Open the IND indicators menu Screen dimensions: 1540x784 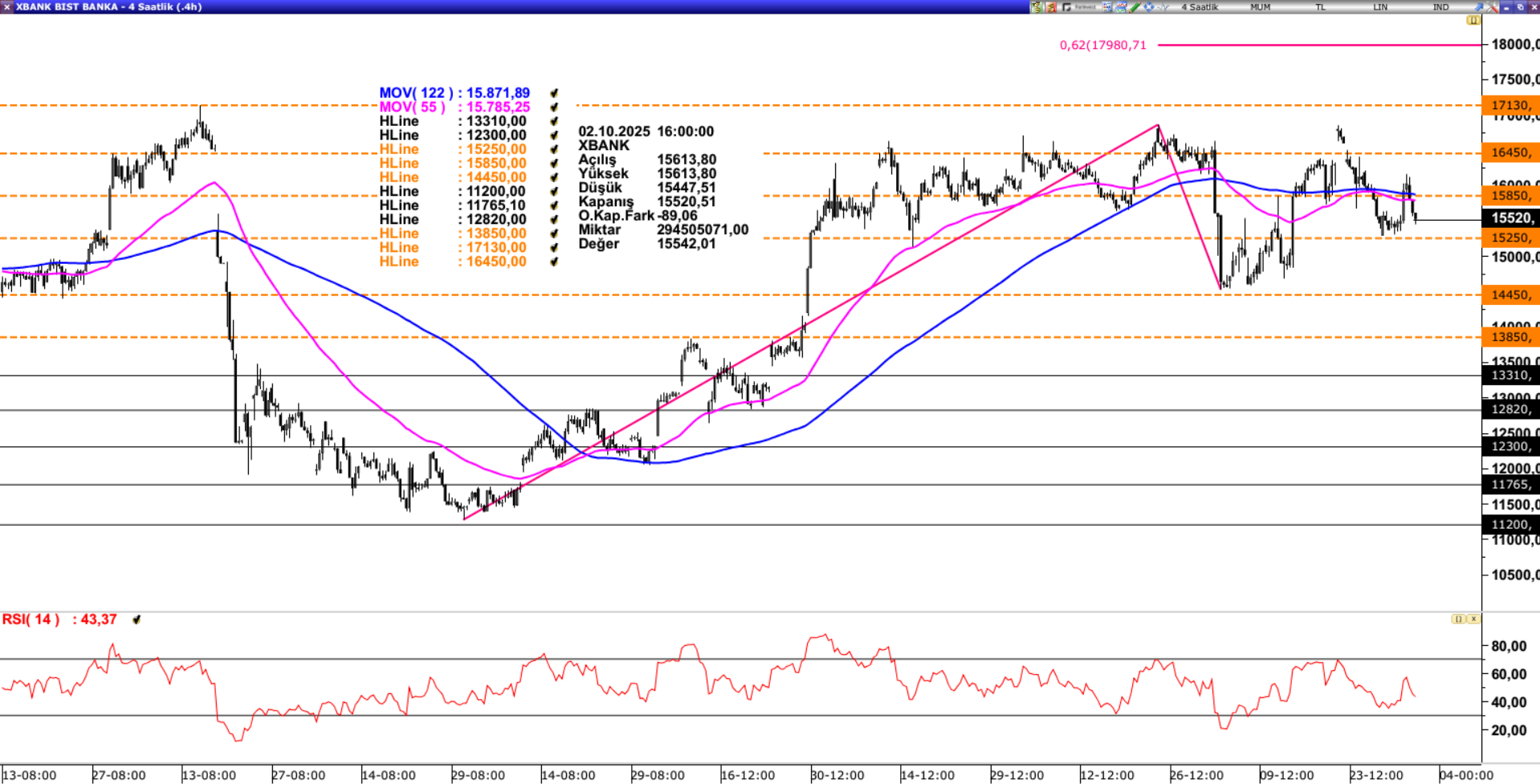click(x=1440, y=7)
